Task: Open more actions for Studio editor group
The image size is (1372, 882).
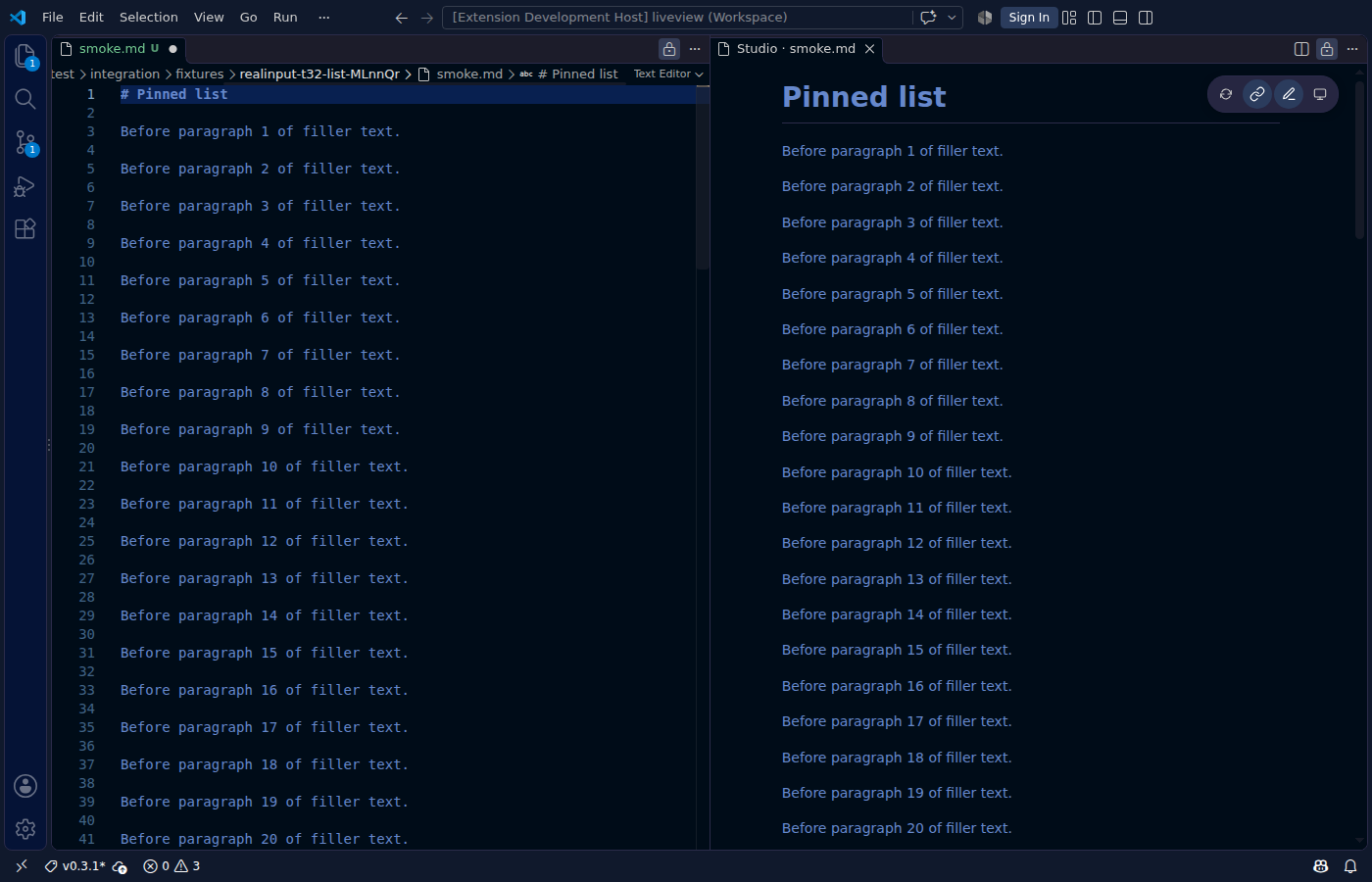Action: tap(1352, 48)
